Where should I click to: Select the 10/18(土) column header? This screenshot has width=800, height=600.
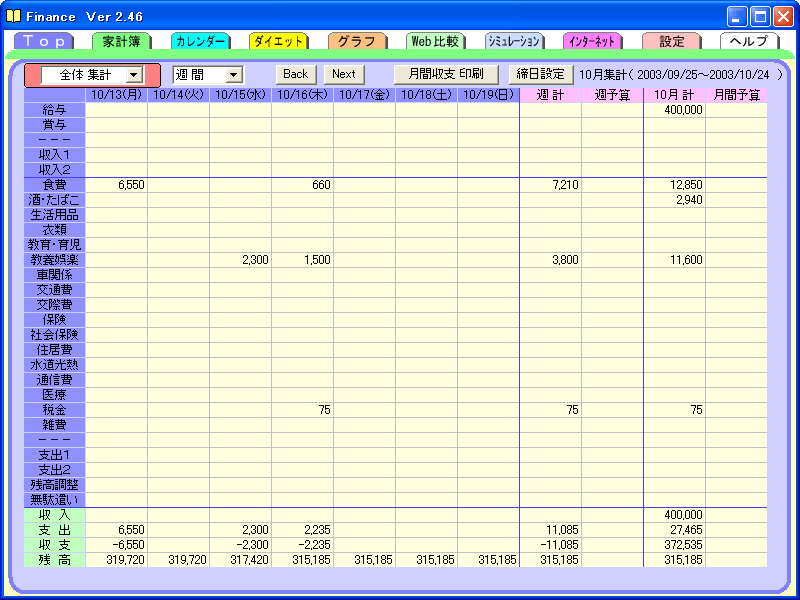427,95
